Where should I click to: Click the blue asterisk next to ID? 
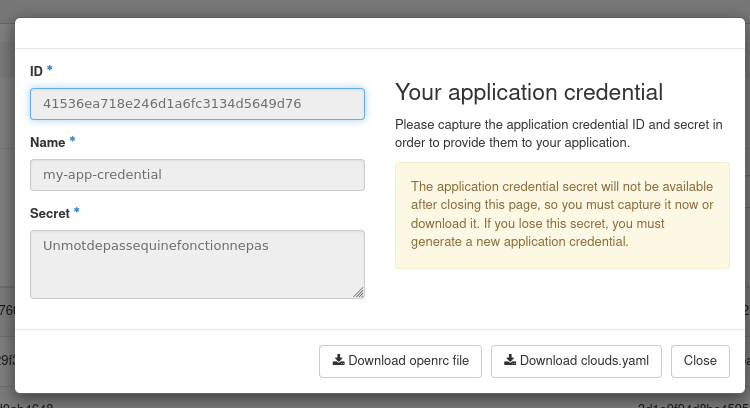(x=50, y=70)
